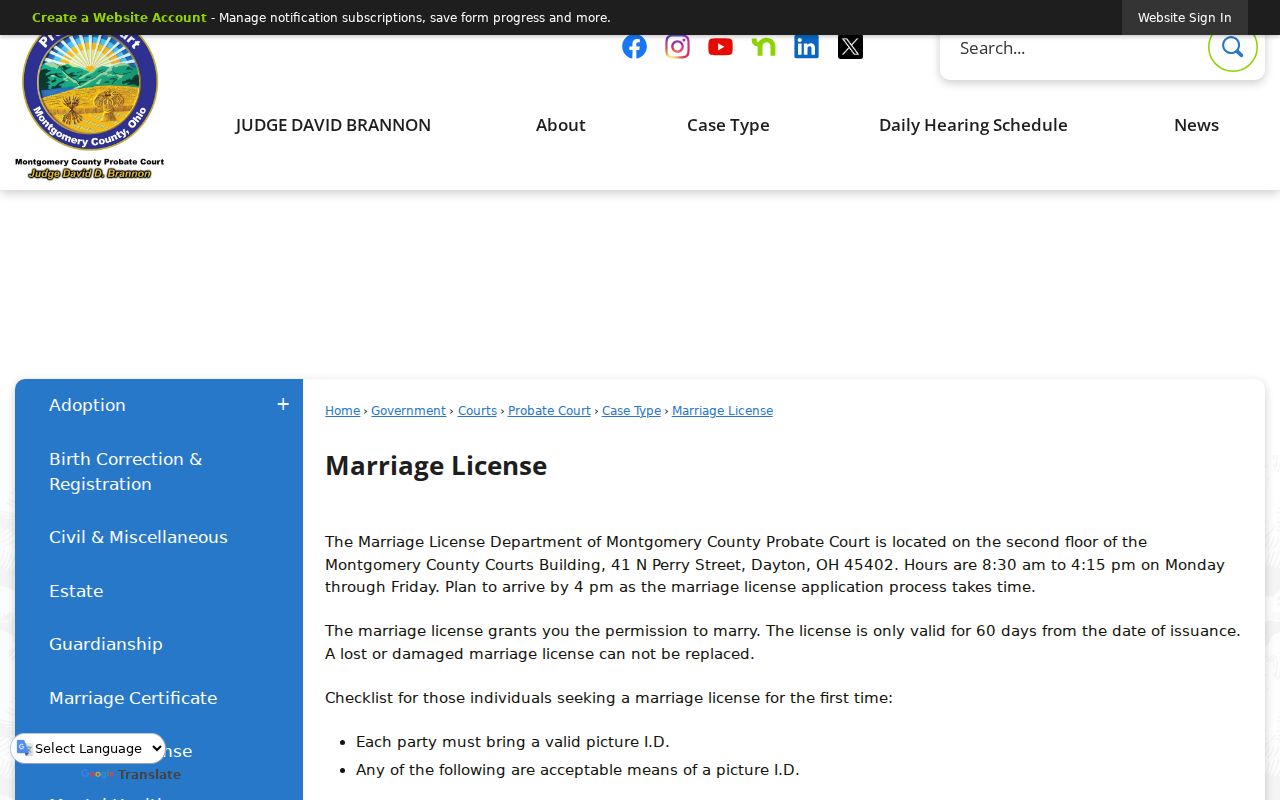Open the News menu
The width and height of the screenshot is (1280, 800).
pyautogui.click(x=1196, y=125)
